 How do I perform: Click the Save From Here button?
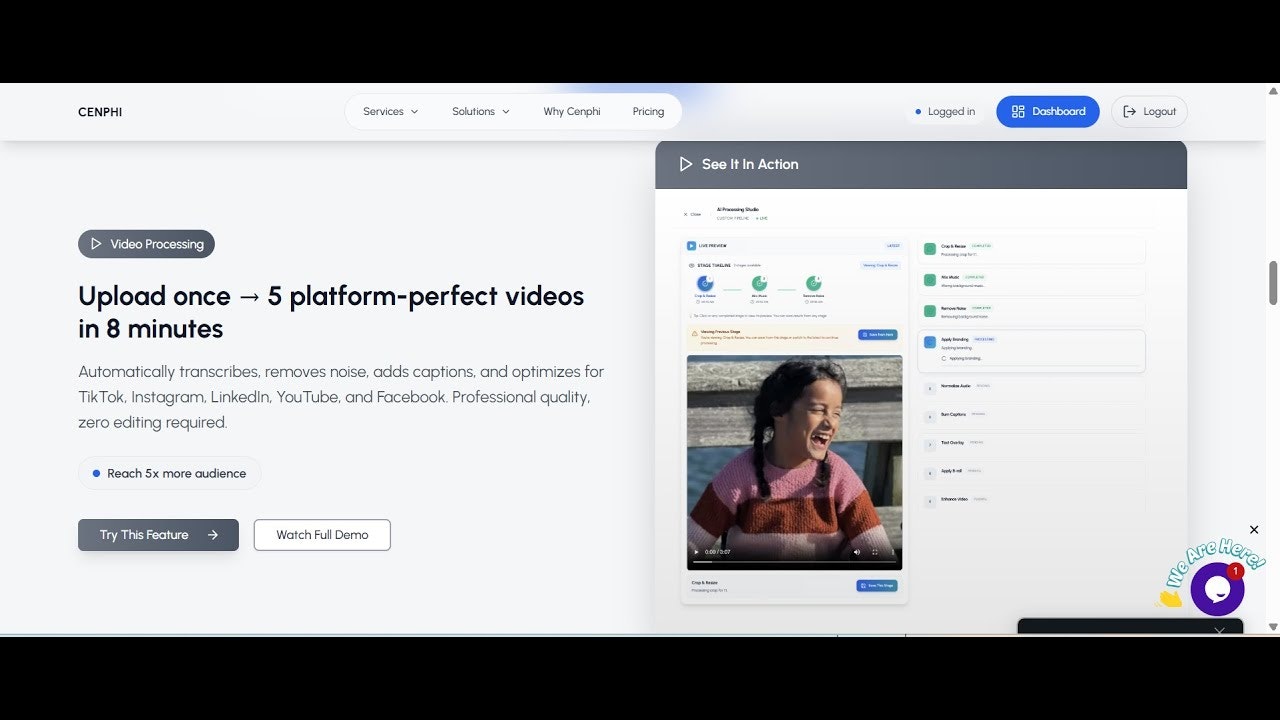877,335
